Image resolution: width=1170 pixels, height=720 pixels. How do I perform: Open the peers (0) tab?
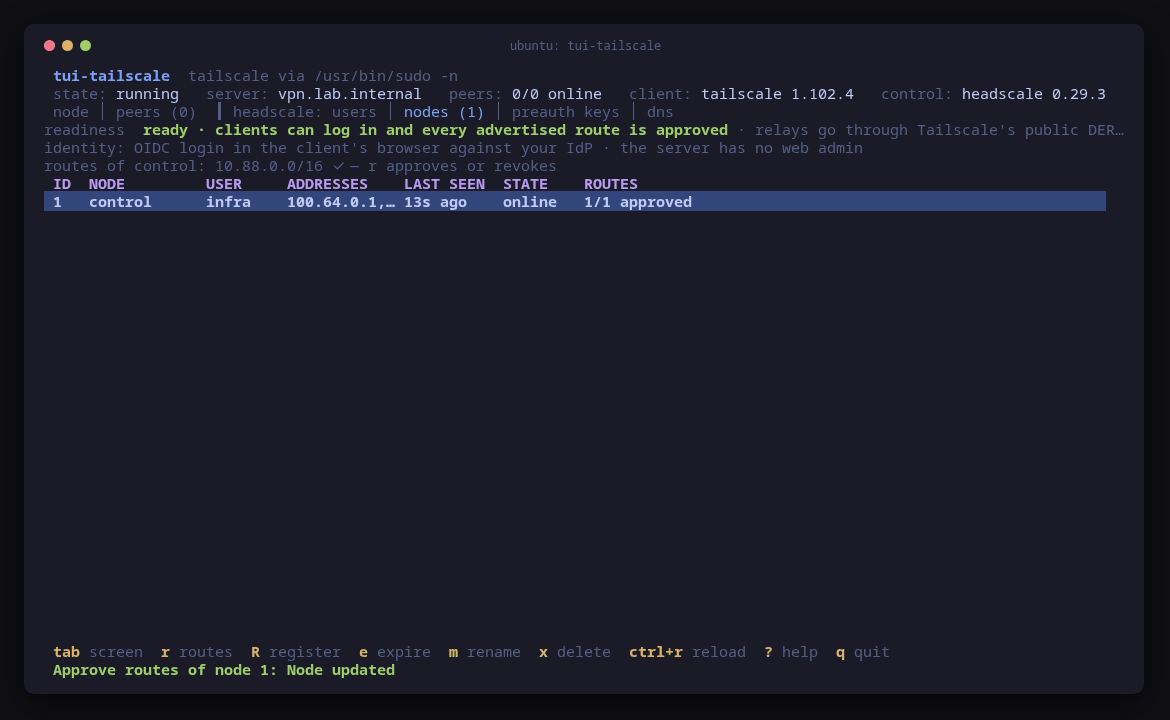[x=155, y=112]
